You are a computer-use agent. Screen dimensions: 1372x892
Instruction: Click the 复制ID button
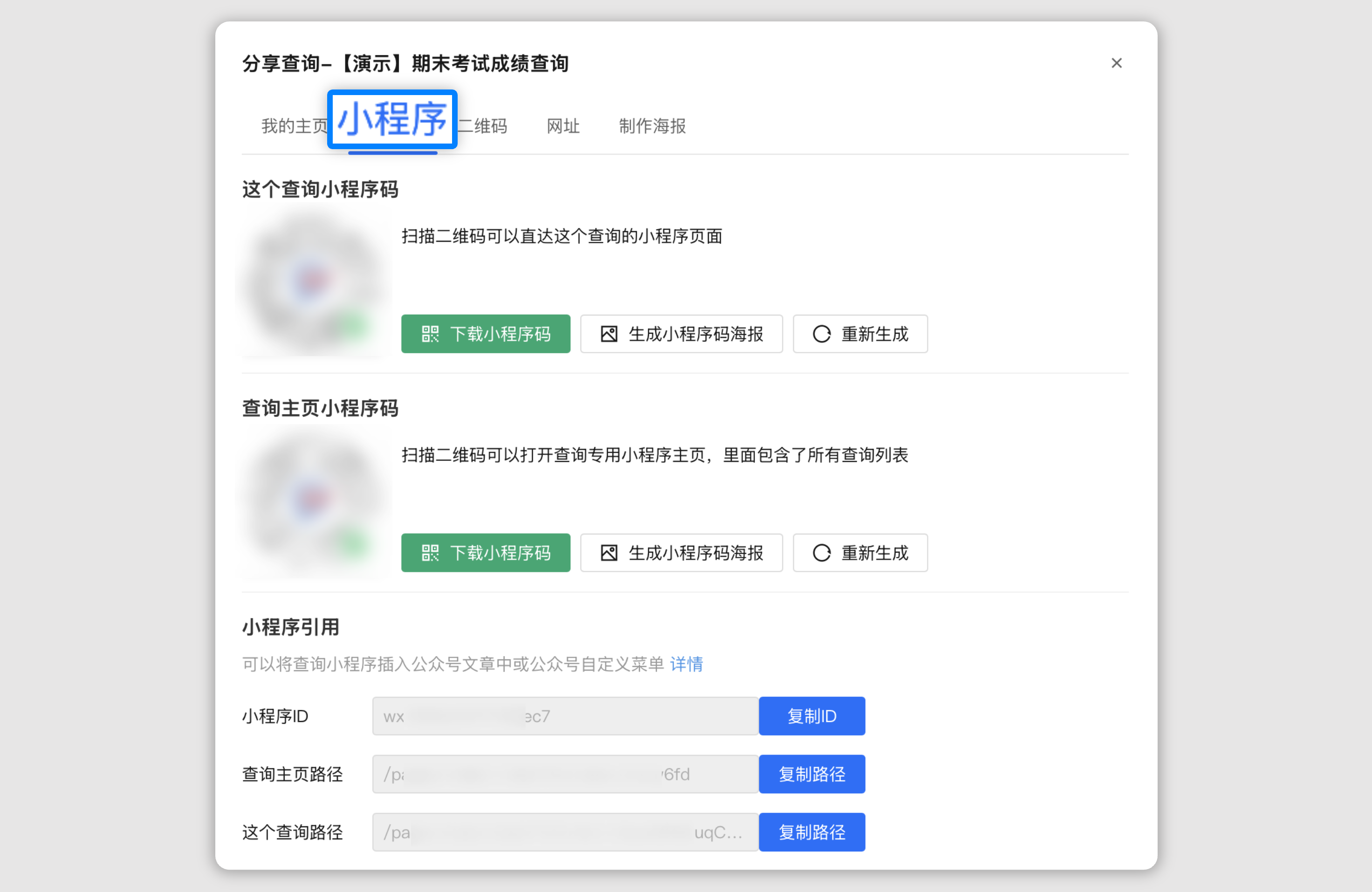[812, 716]
